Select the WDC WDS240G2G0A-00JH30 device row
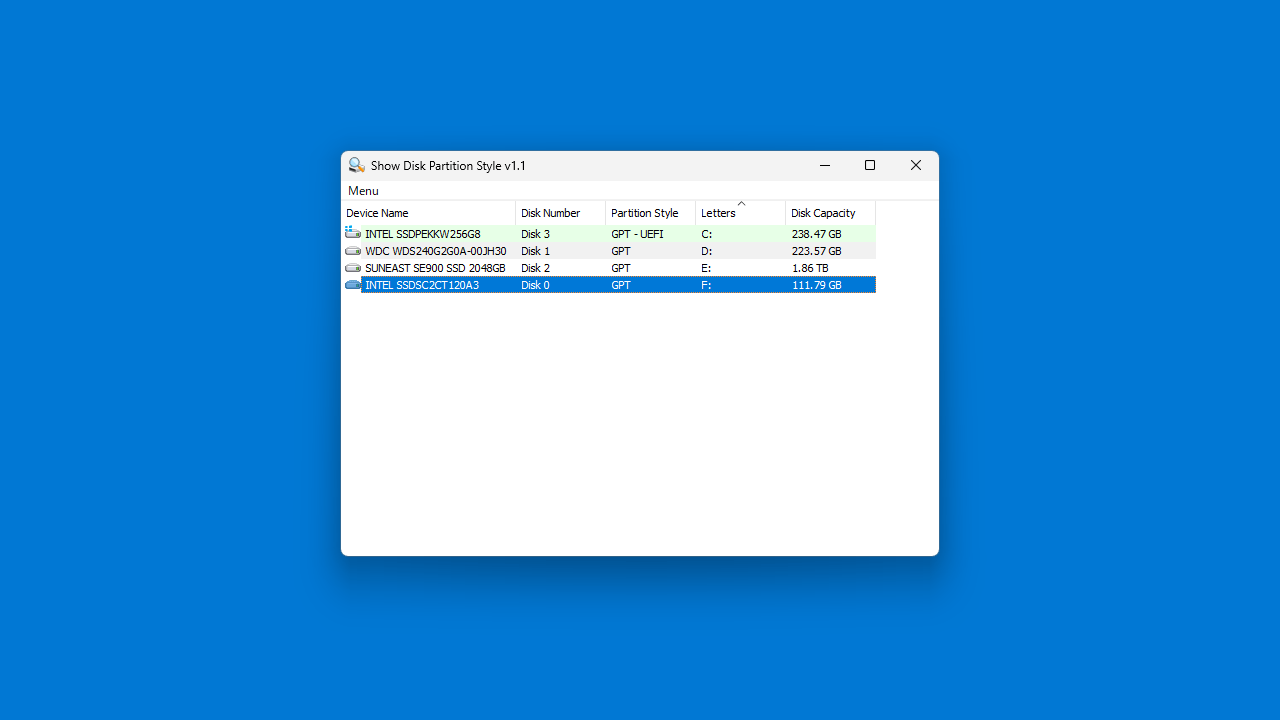 (x=609, y=251)
